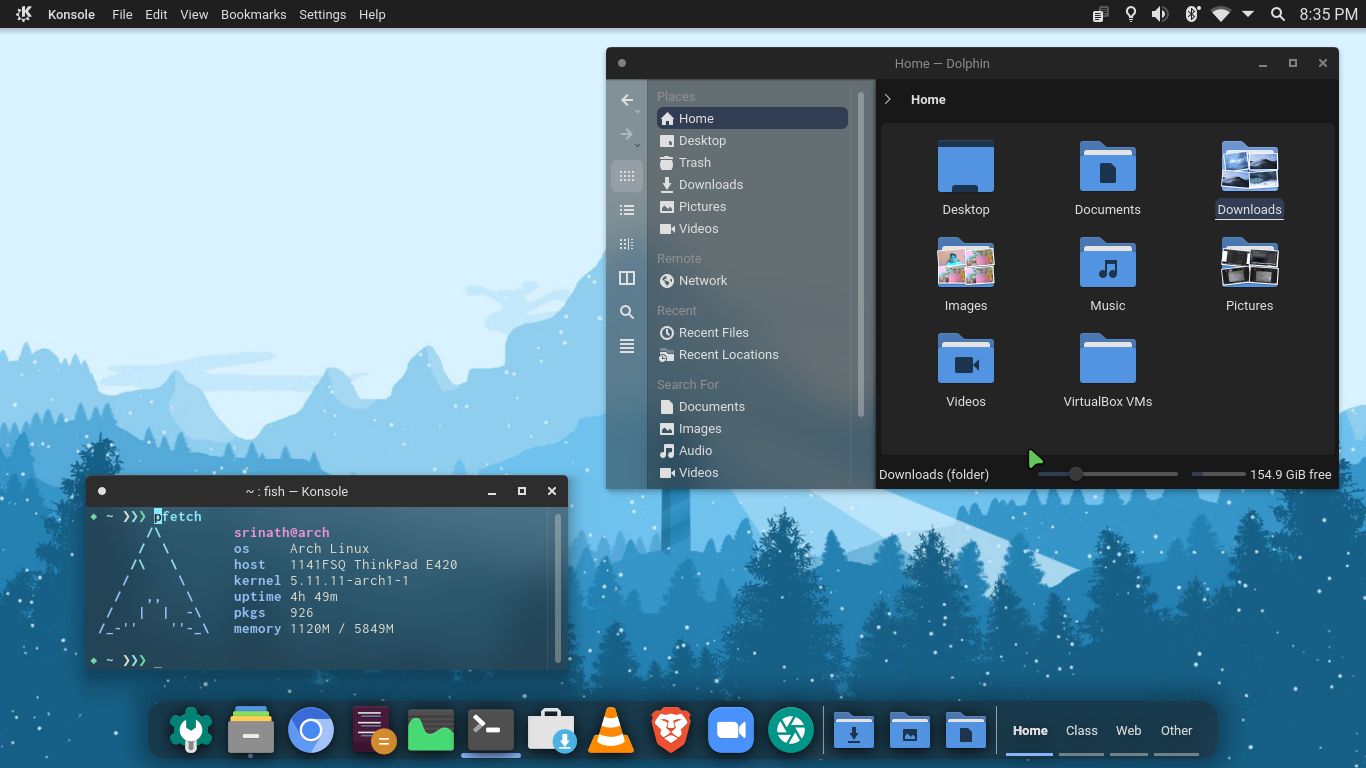Viewport: 1366px width, 768px height.
Task: Open the Bookmarks menu in Konsole
Action: (x=253, y=14)
